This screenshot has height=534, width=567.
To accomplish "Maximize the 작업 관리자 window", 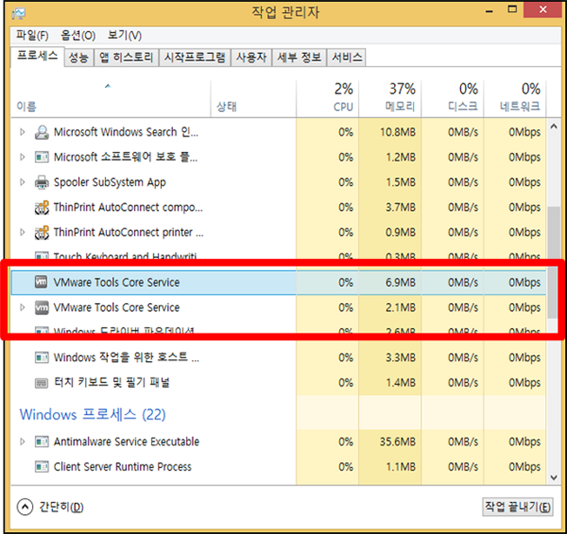I will [x=512, y=10].
